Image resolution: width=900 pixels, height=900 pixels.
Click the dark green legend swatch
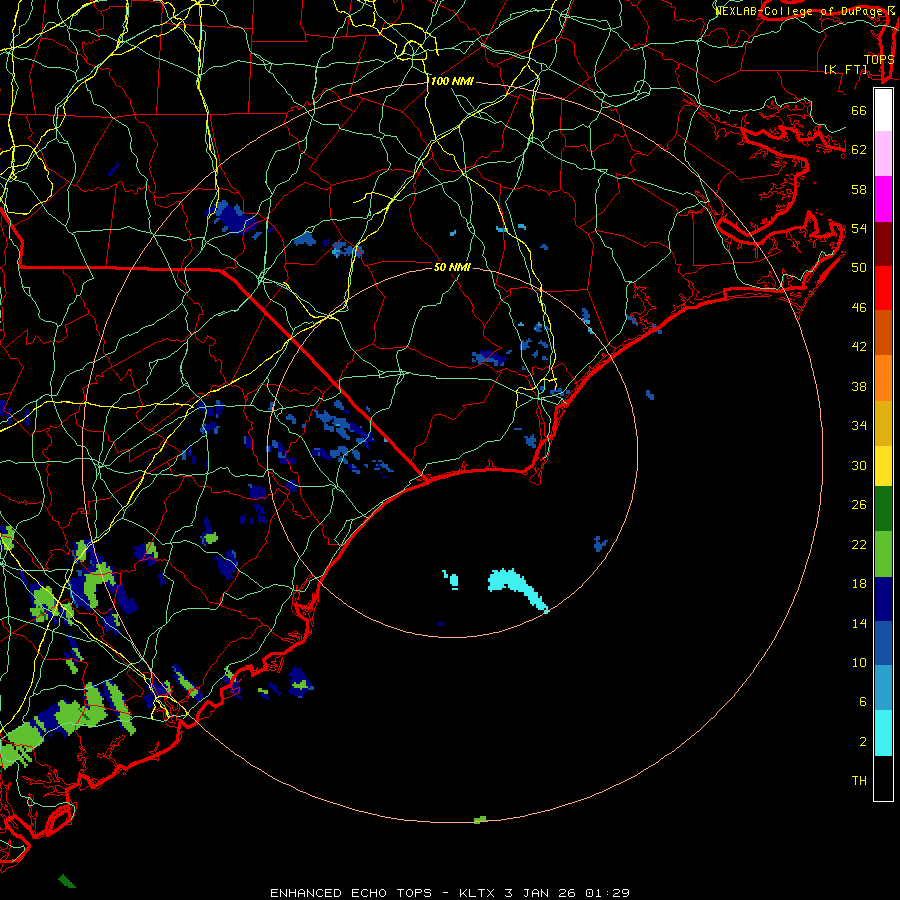point(883,509)
